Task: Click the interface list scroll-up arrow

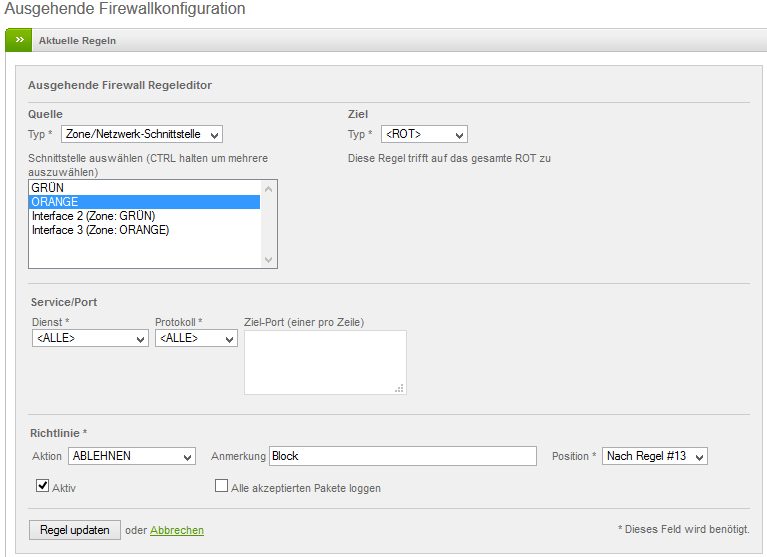Action: point(268,188)
